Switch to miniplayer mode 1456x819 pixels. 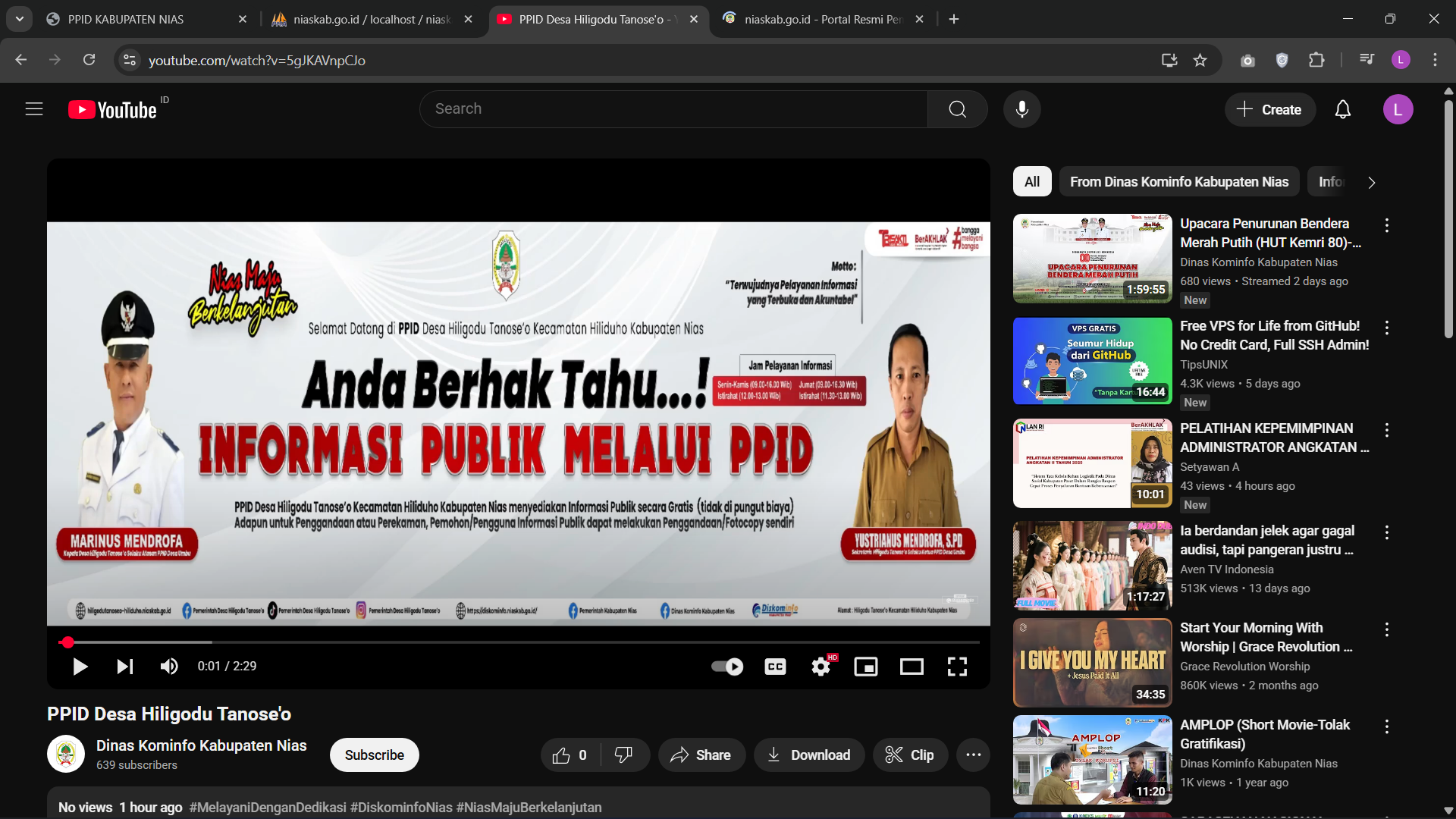[x=866, y=667]
